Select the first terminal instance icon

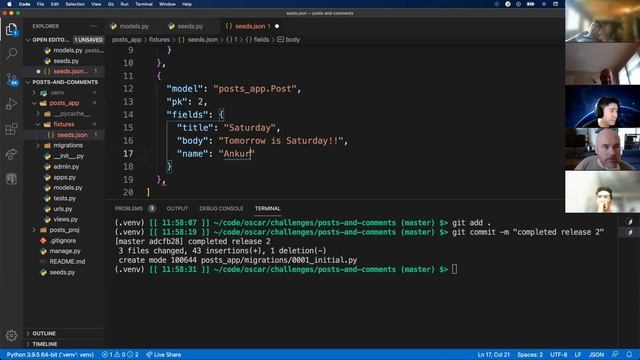[x=629, y=222]
